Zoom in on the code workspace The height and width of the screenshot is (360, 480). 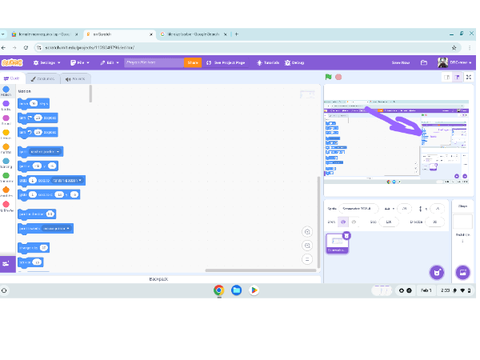click(307, 231)
